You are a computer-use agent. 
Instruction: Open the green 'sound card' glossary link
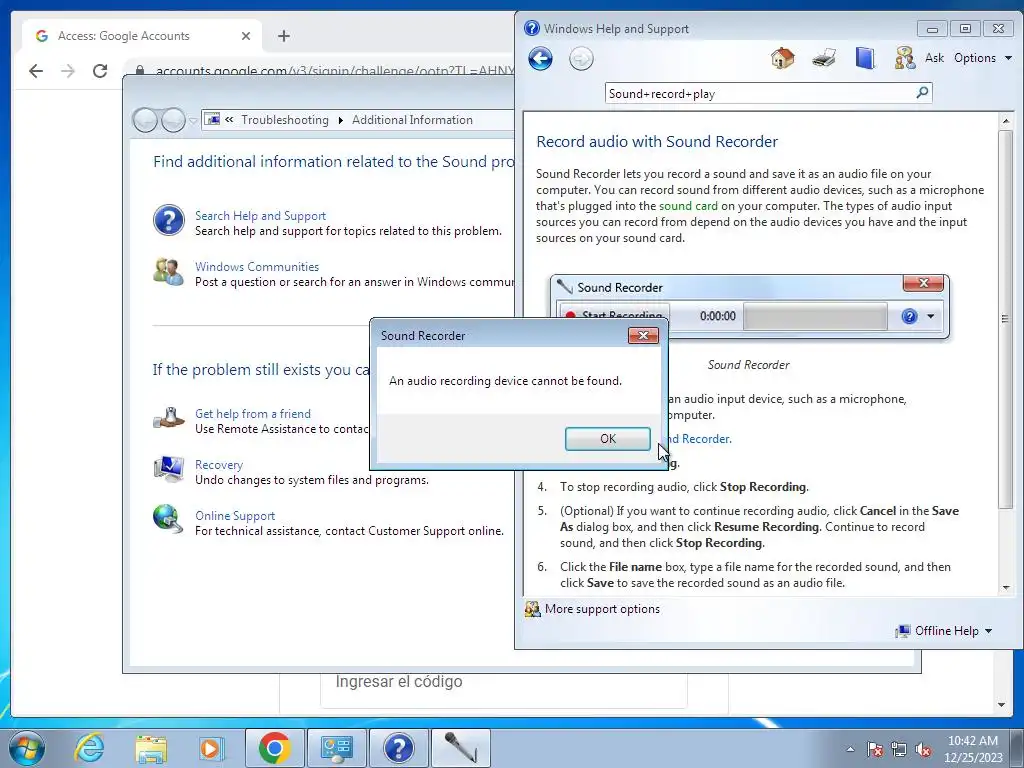688,206
